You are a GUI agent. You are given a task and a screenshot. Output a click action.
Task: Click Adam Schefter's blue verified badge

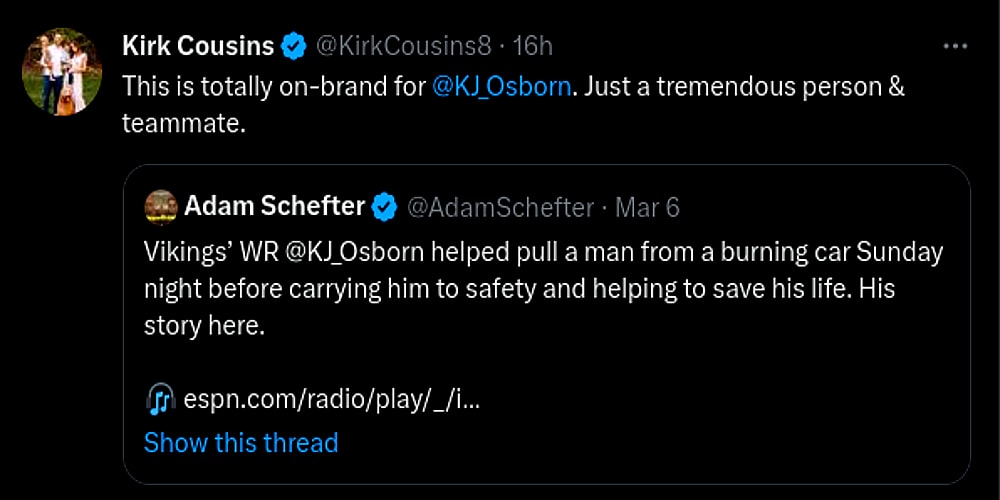384,207
